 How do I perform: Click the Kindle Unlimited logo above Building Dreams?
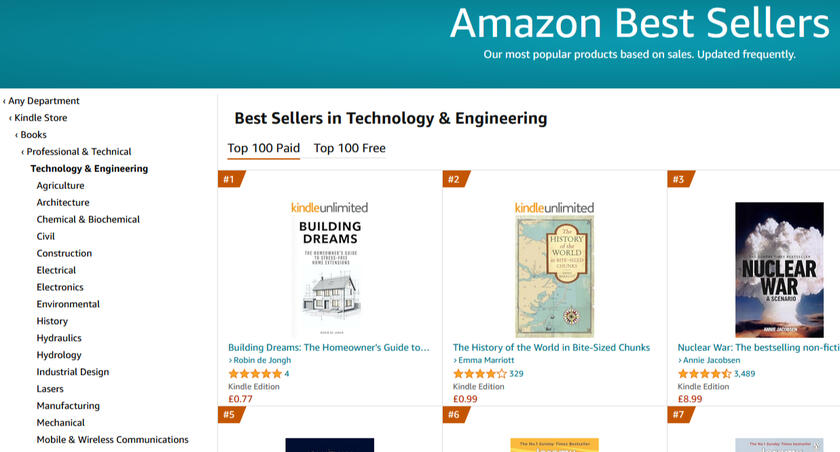[x=329, y=207]
